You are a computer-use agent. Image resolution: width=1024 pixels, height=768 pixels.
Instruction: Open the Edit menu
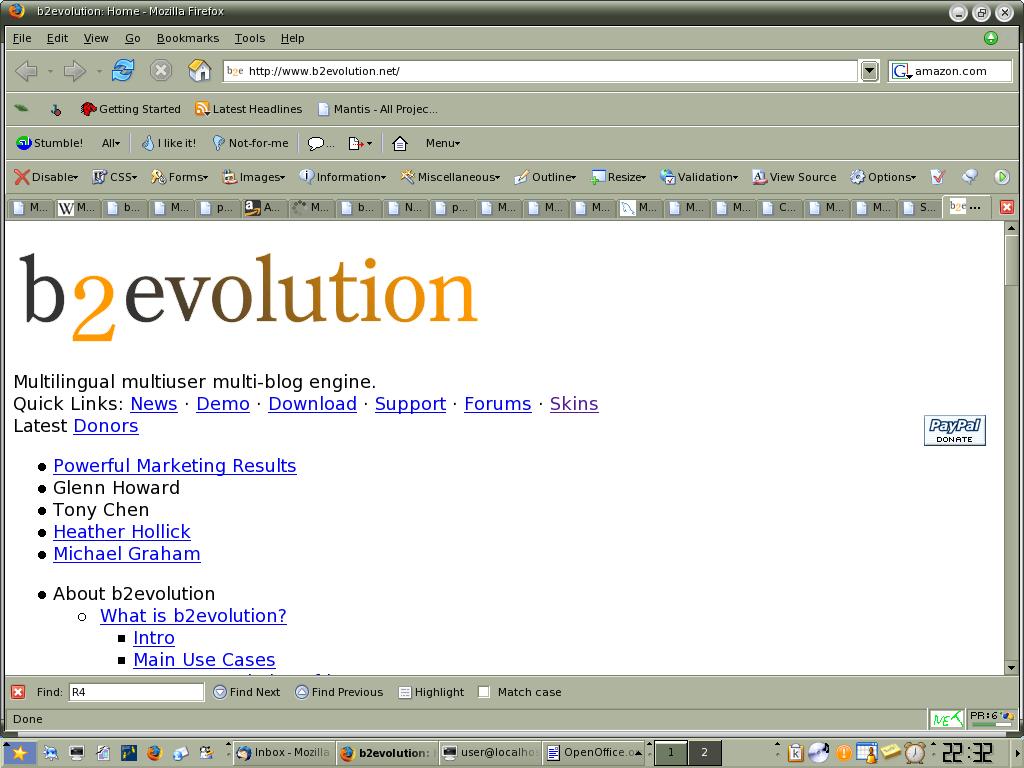click(57, 38)
